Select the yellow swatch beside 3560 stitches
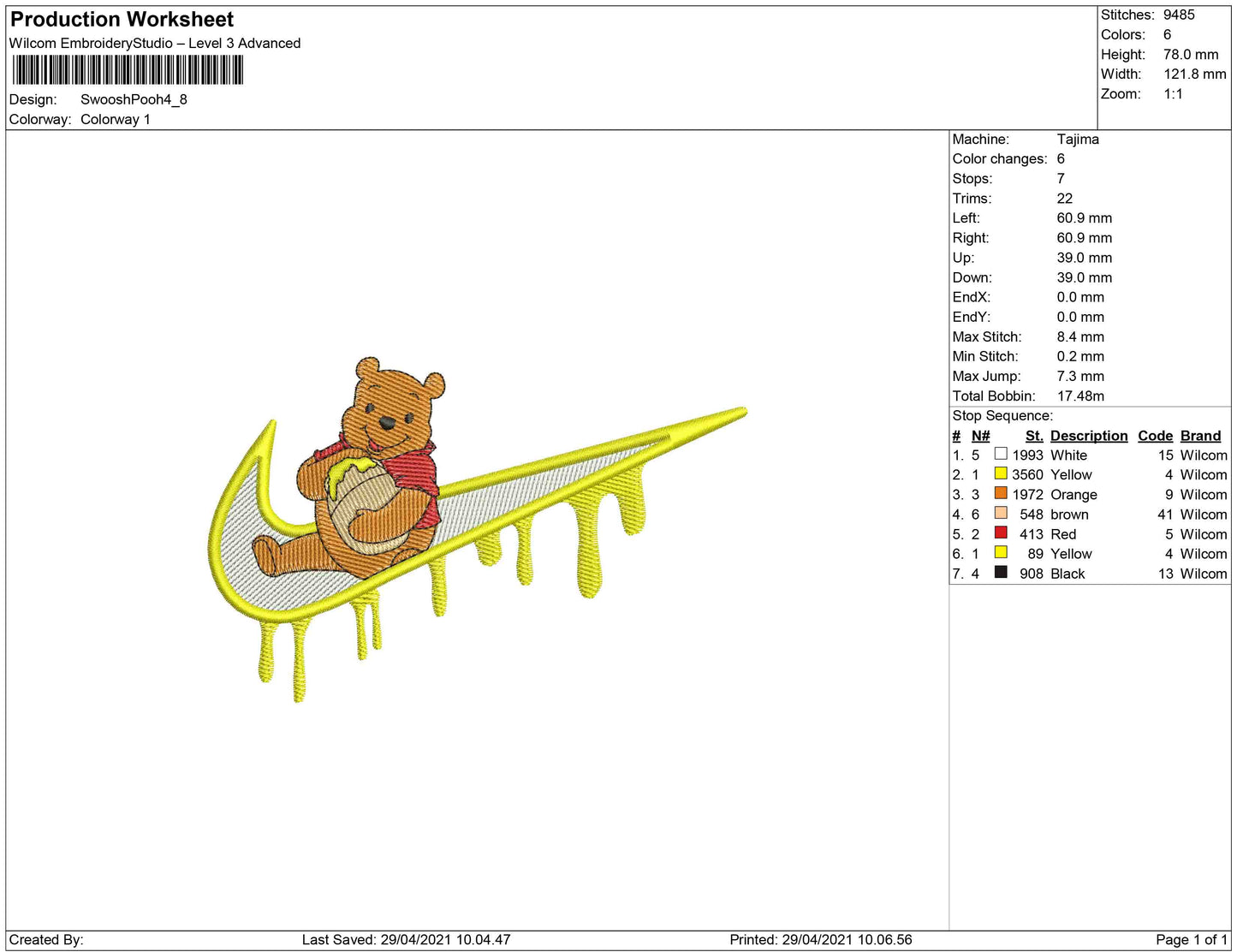Image resolution: width=1237 pixels, height=952 pixels. pyautogui.click(x=1000, y=473)
